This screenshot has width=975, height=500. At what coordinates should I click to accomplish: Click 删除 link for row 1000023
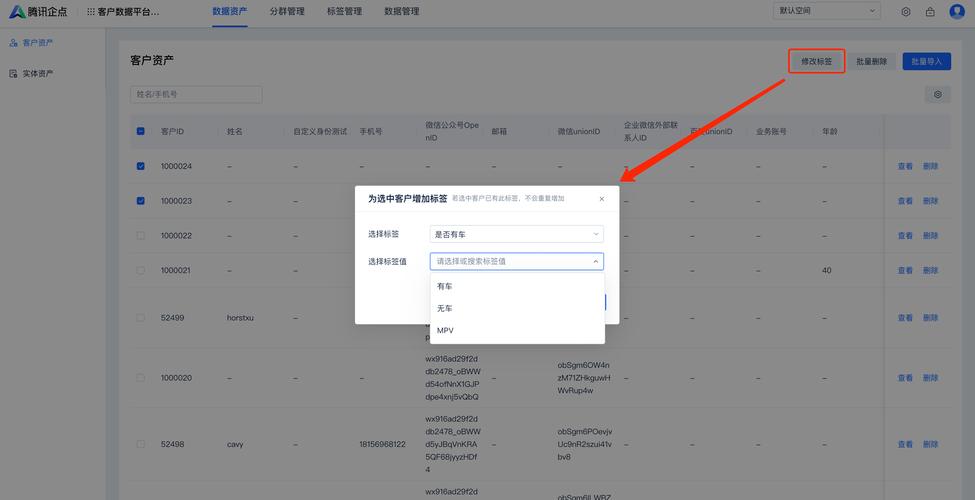pos(930,201)
